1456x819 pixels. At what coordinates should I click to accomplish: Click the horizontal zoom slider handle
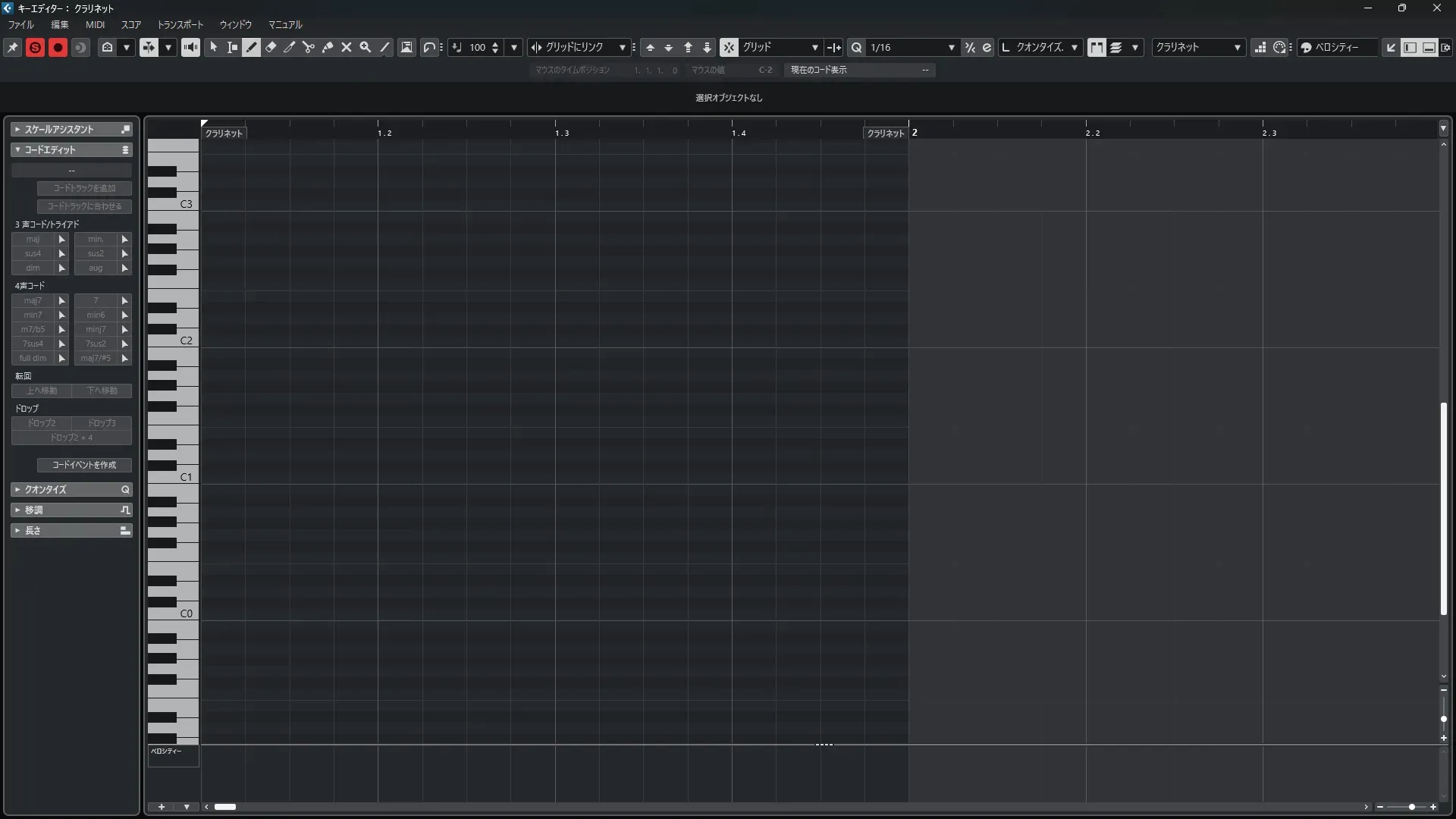pos(1411,807)
